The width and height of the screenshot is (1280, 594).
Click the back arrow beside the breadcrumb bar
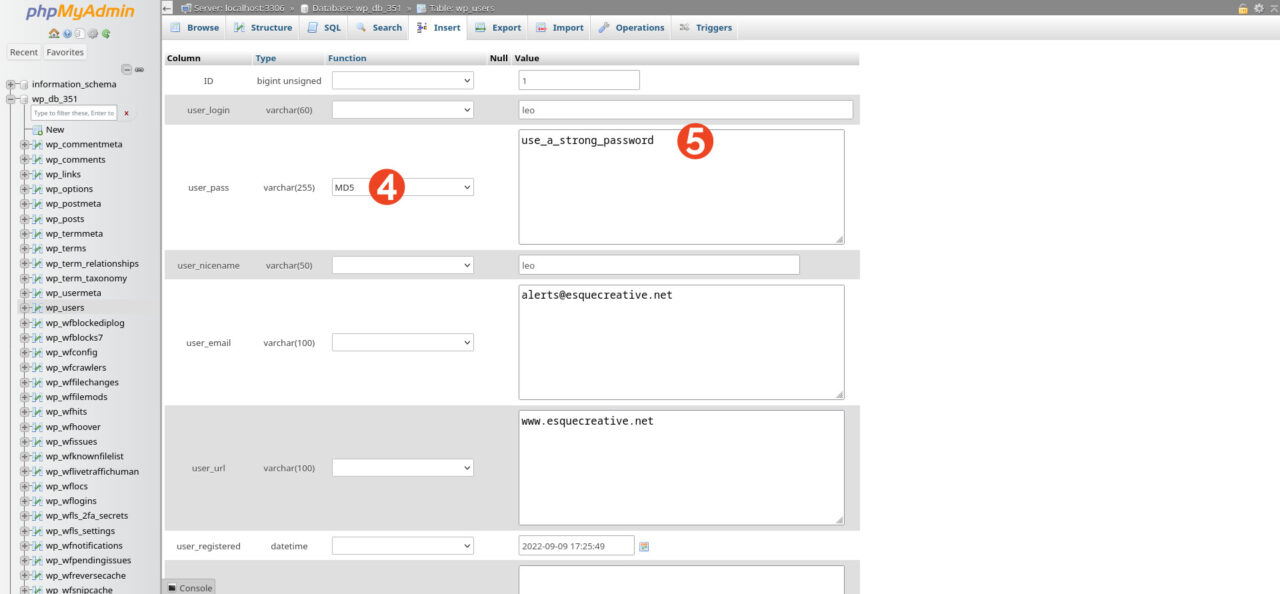click(x=166, y=8)
